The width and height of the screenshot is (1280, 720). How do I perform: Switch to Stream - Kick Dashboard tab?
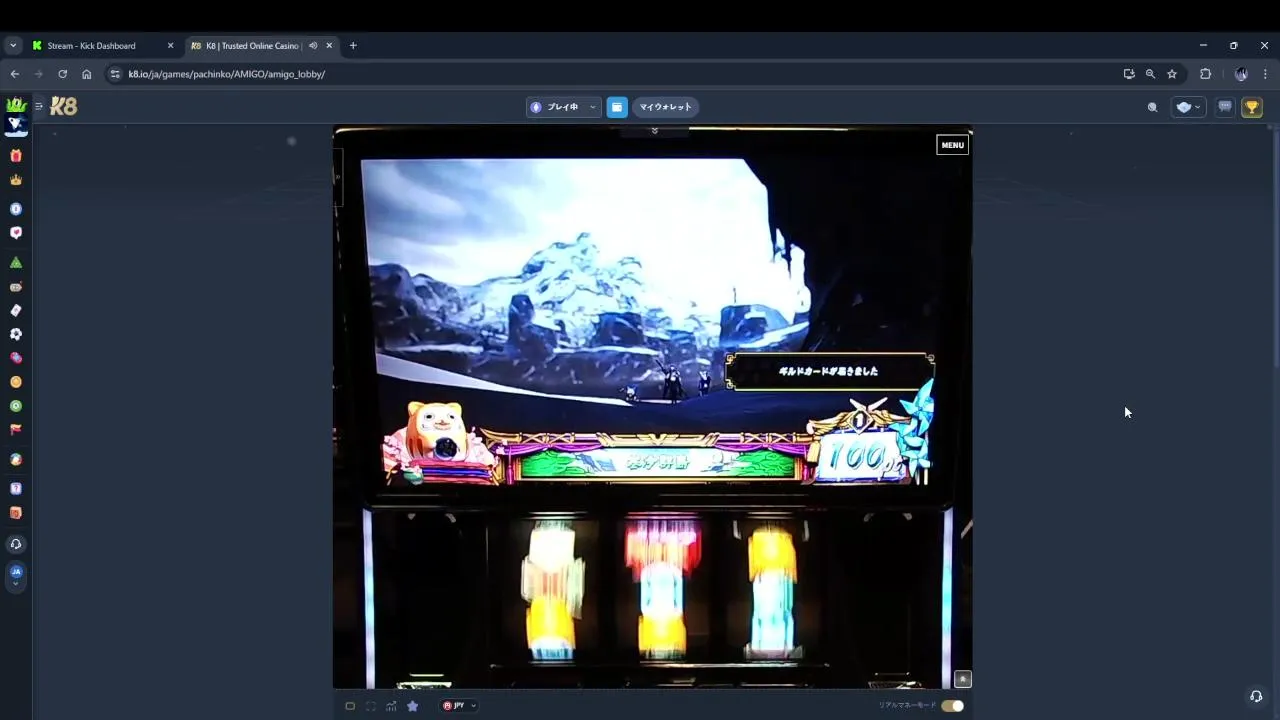tap(102, 45)
